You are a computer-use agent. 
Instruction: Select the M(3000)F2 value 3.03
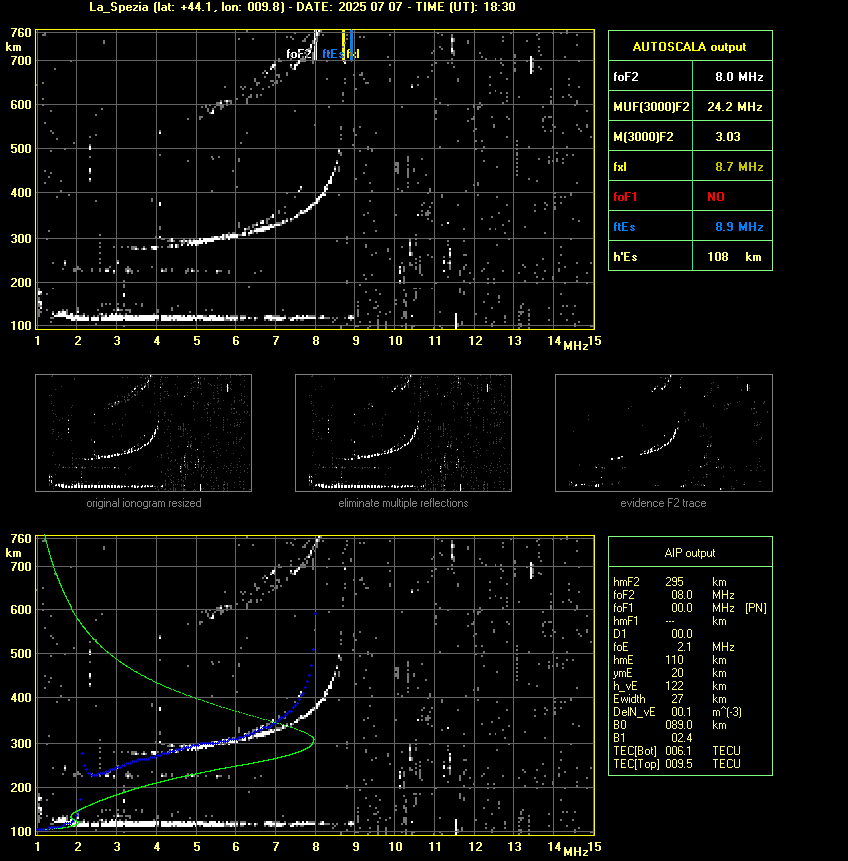[x=728, y=137]
